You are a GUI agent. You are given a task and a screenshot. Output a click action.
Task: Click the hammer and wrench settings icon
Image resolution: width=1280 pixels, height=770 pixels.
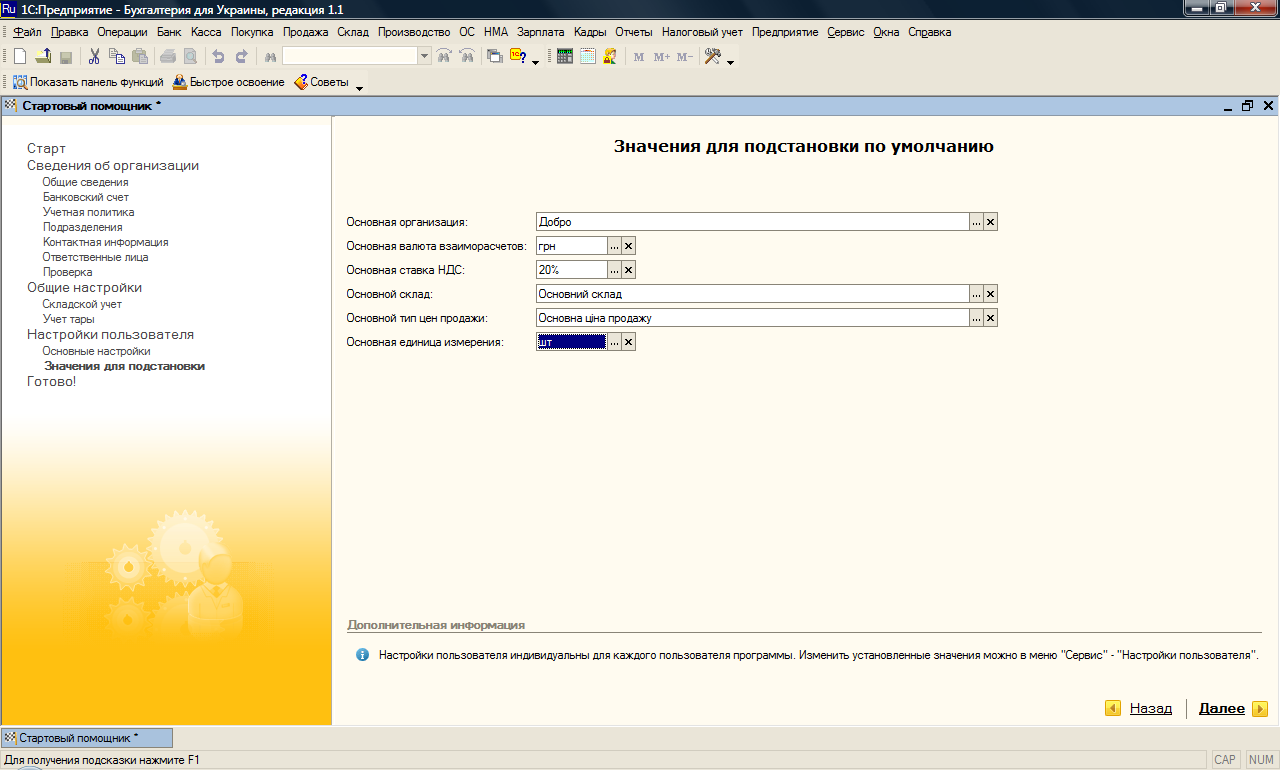[713, 57]
